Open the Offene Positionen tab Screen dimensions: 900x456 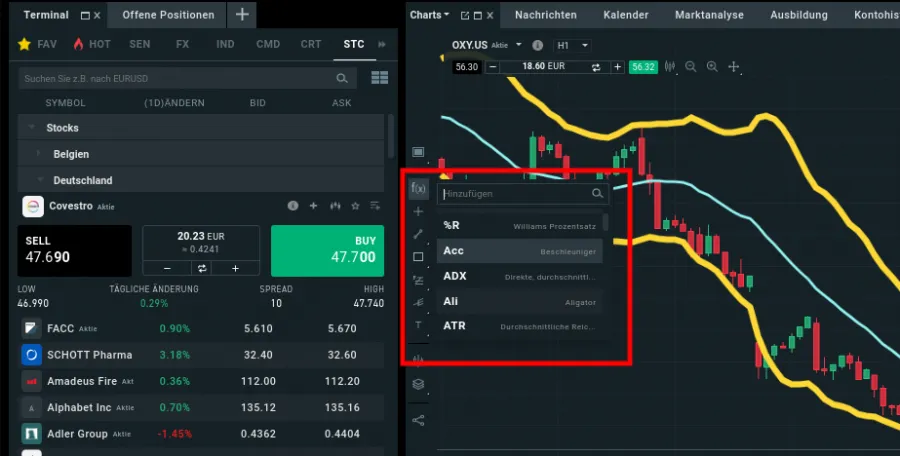(168, 15)
